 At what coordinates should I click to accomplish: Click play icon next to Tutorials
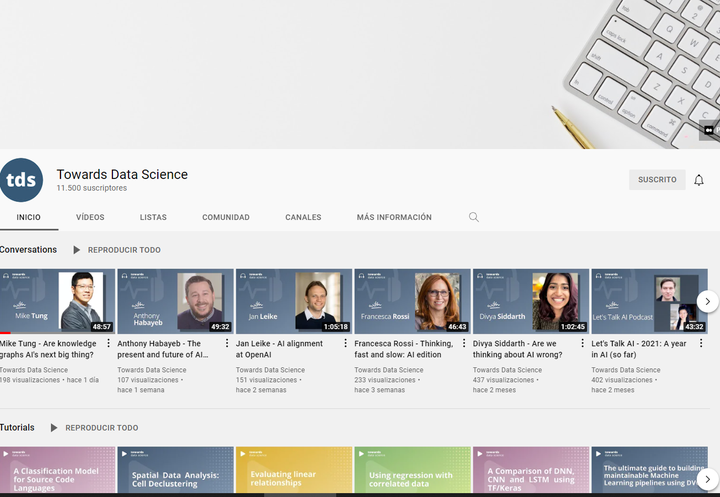54,428
